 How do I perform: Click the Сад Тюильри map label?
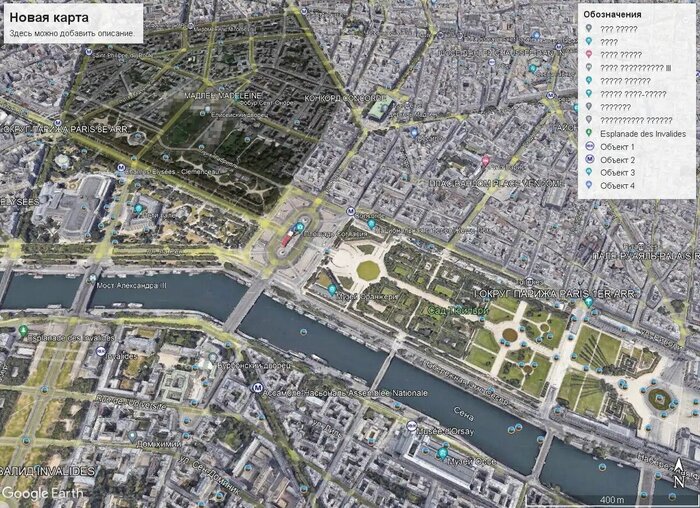458,311
